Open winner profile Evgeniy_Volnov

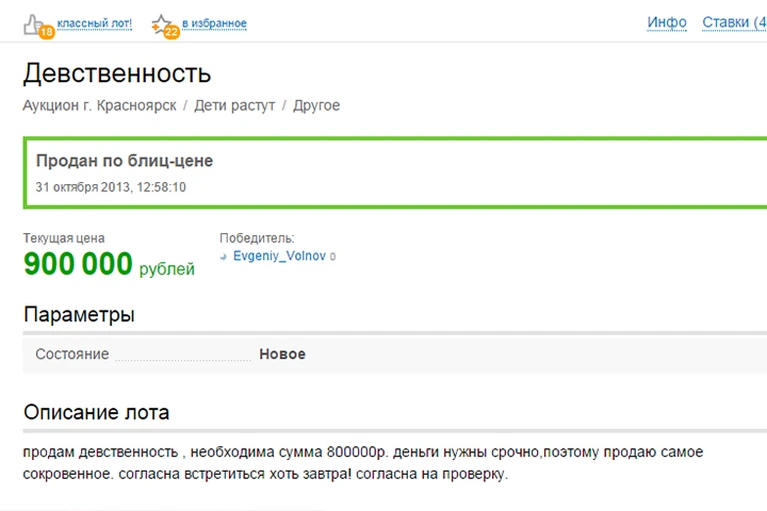(x=279, y=256)
